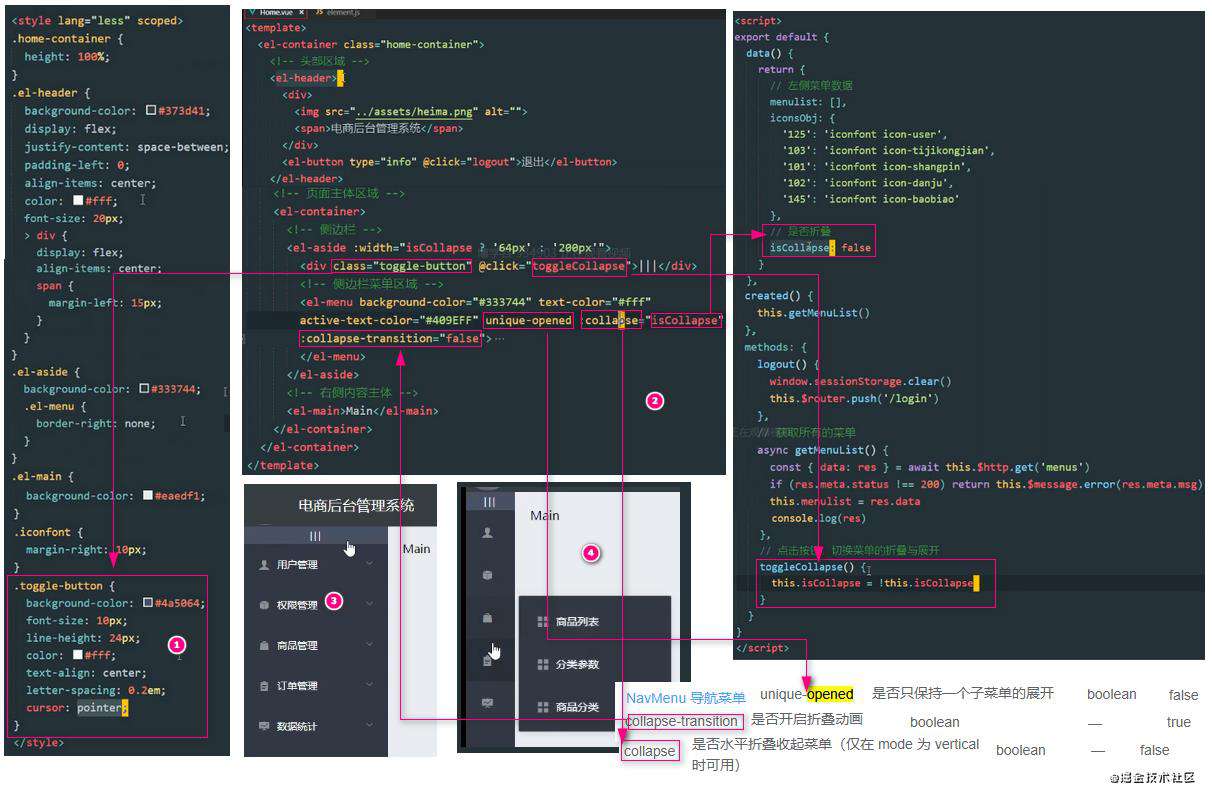1212x799 pixels.
Task: Click the Vue icon on the Home.vue tab
Action: (252, 10)
